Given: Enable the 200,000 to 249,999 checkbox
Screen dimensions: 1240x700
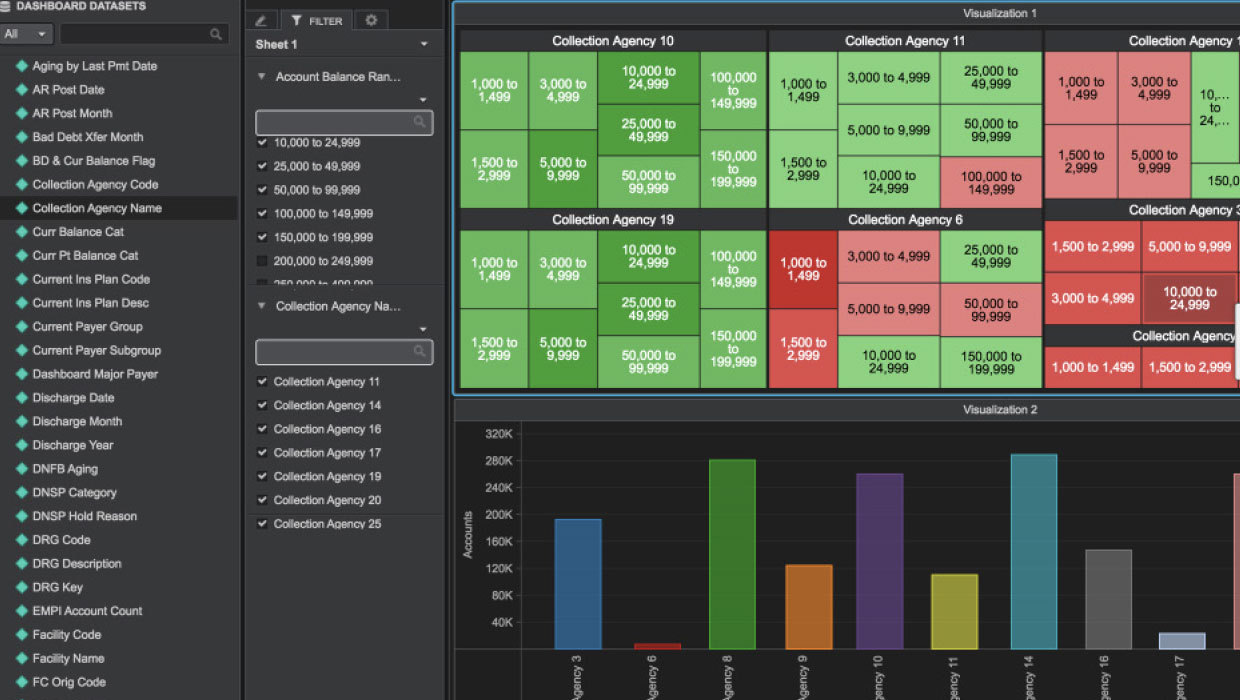Looking at the screenshot, I should [263, 261].
